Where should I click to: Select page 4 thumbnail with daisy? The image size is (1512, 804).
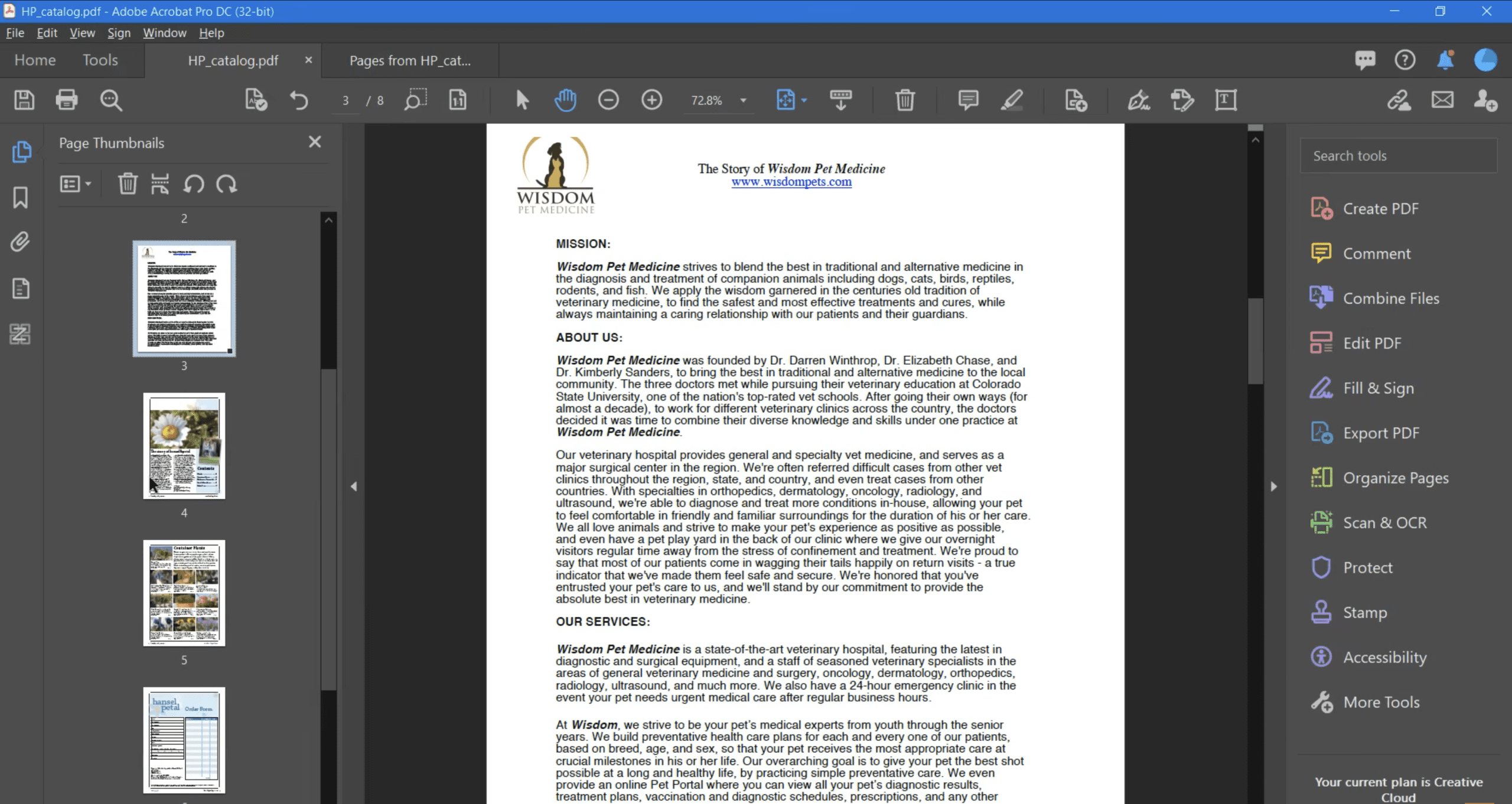coord(184,446)
